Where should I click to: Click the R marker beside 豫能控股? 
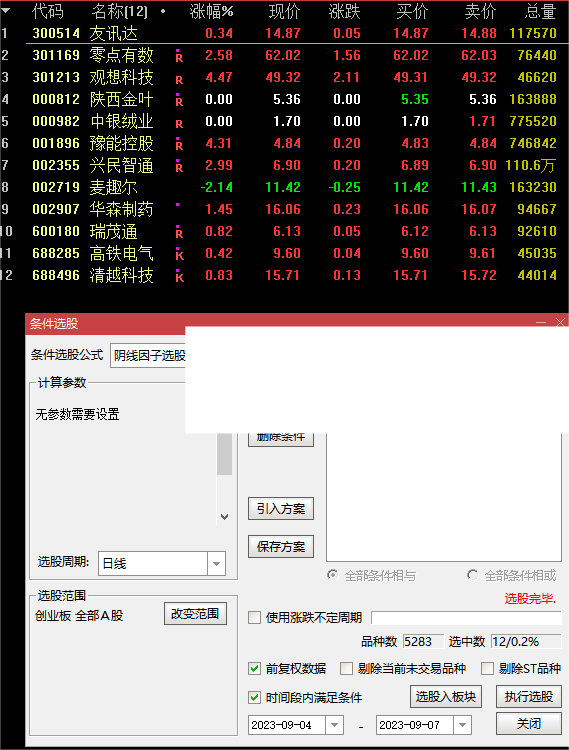179,145
